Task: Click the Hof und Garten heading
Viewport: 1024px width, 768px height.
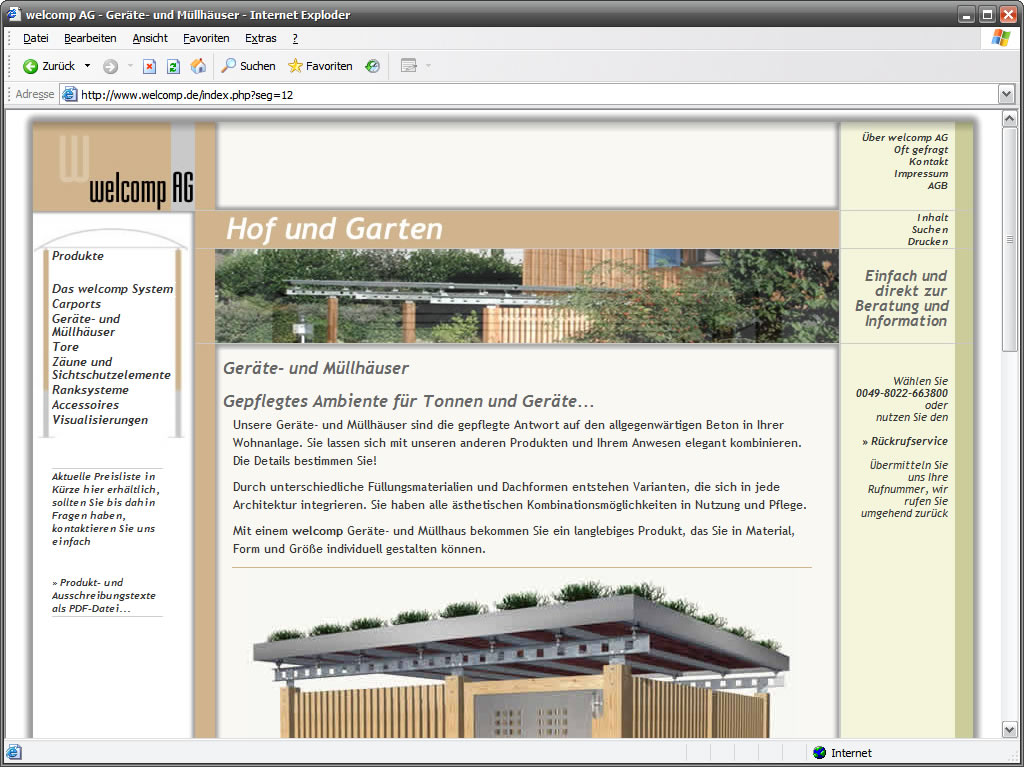Action: click(x=334, y=229)
